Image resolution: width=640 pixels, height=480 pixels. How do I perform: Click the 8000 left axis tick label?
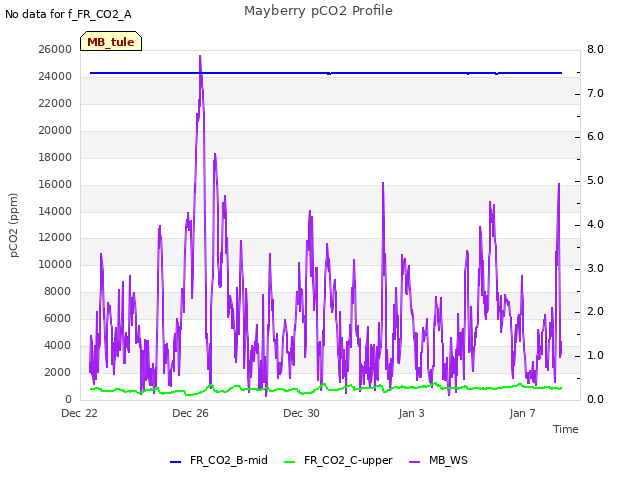point(58,291)
